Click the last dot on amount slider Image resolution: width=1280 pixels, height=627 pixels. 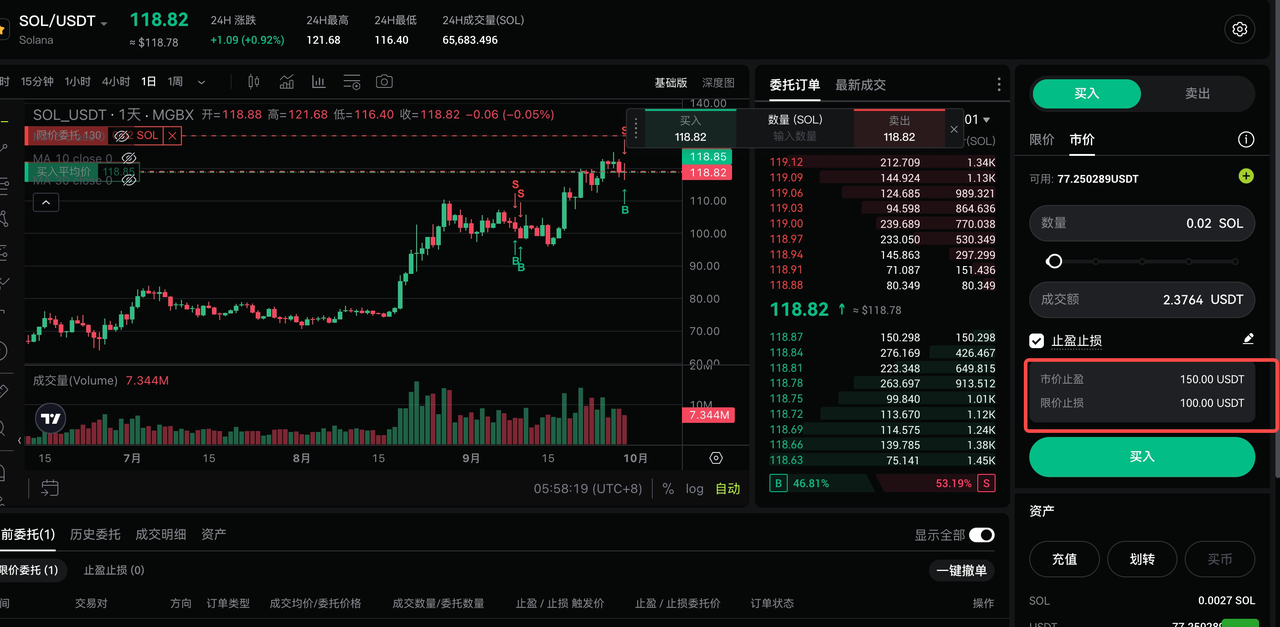tap(1236, 261)
